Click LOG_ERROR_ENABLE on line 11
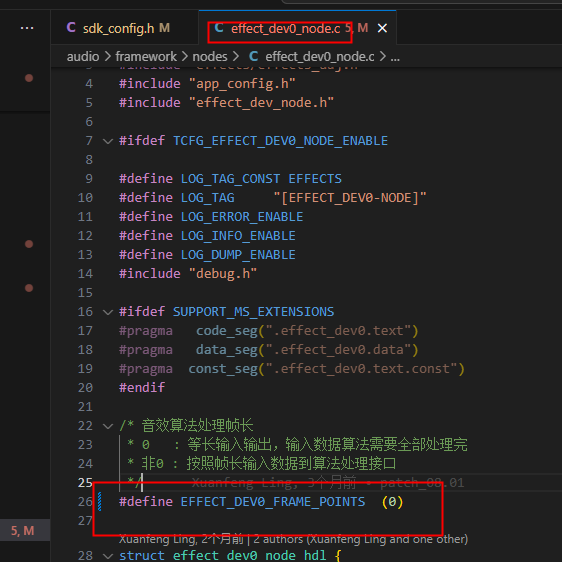The height and width of the screenshot is (562, 562). 242,217
